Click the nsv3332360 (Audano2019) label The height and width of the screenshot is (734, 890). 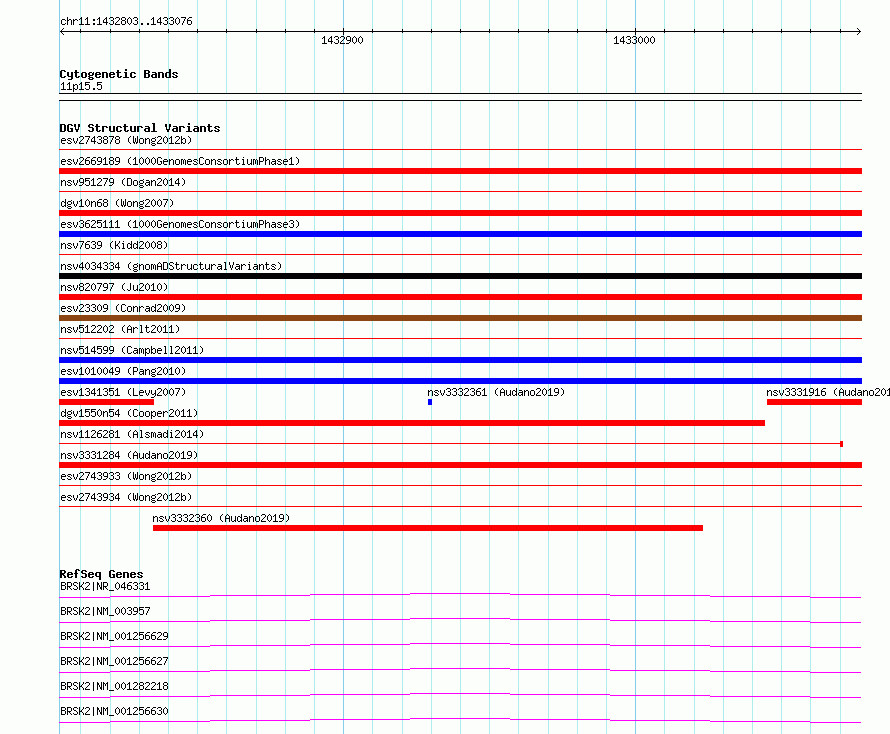point(221,518)
